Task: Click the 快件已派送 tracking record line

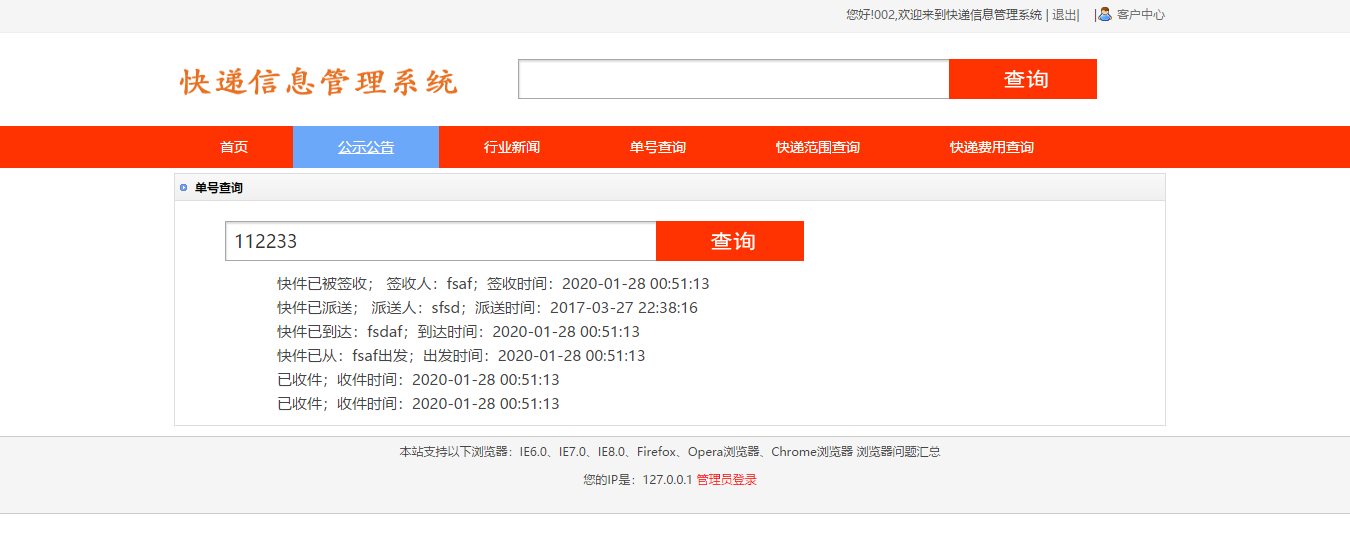Action: 487,308
